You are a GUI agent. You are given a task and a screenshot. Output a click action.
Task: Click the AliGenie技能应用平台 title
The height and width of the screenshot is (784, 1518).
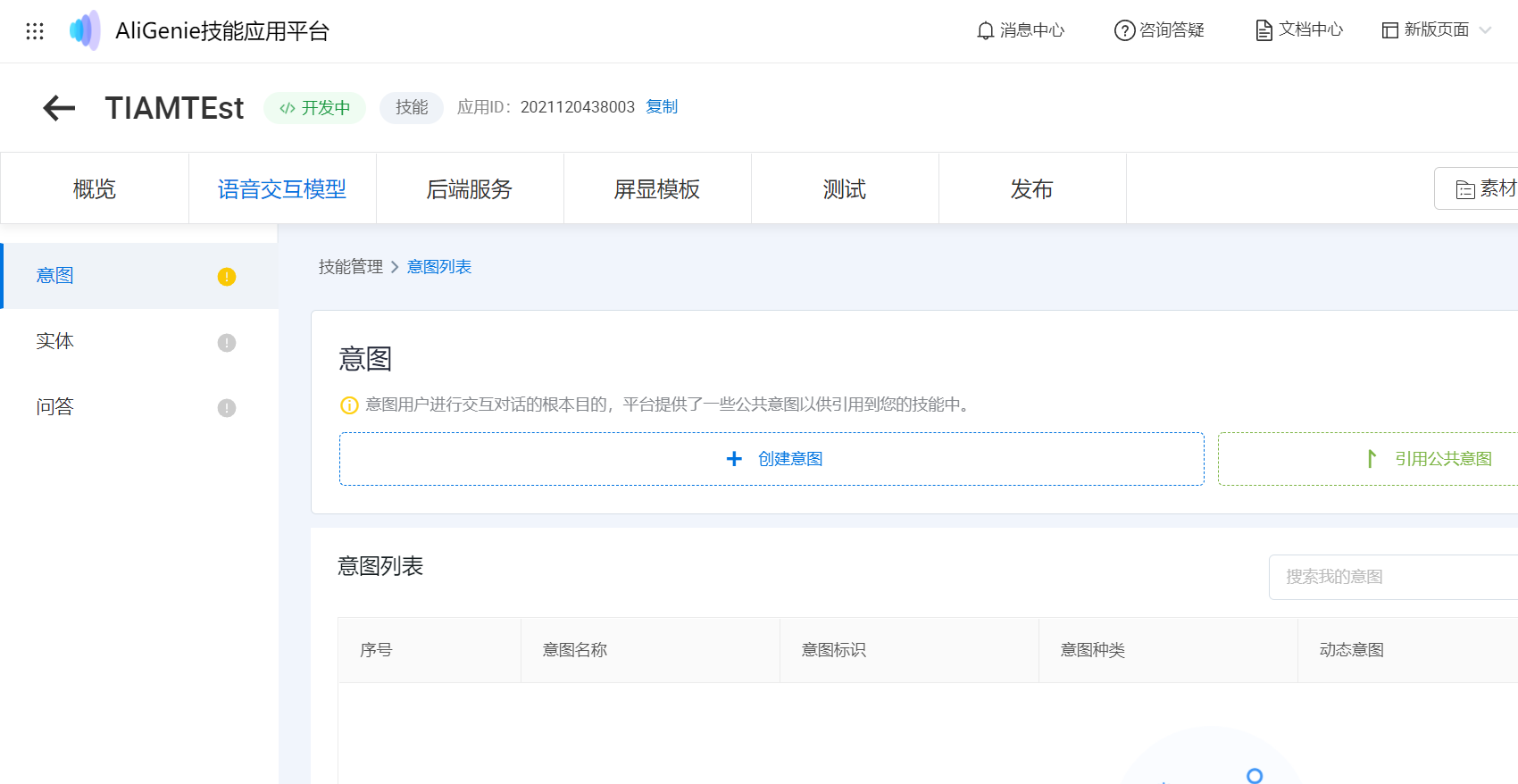click(222, 31)
